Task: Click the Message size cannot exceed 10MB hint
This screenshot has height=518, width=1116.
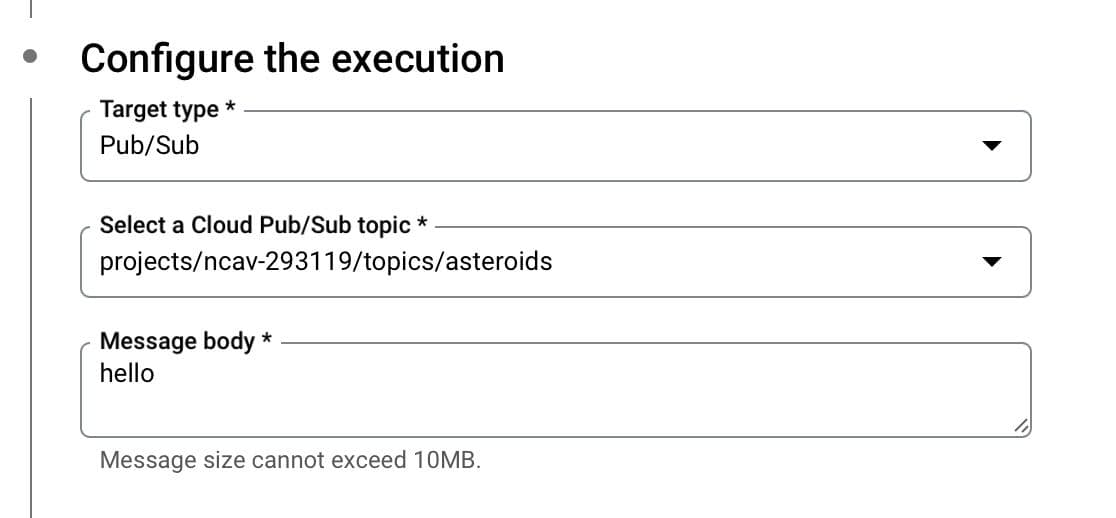Action: 291,461
